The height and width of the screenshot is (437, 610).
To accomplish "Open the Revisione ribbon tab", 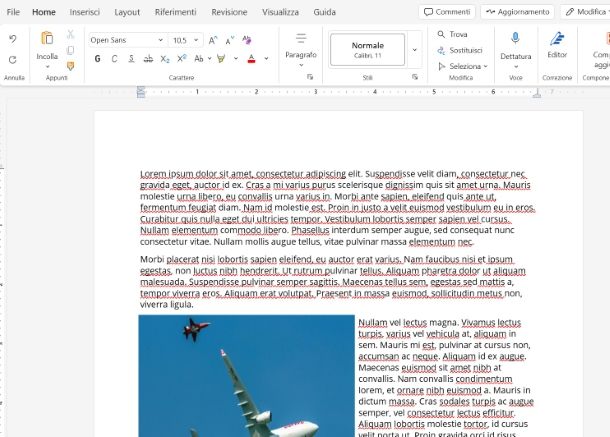I will click(229, 12).
